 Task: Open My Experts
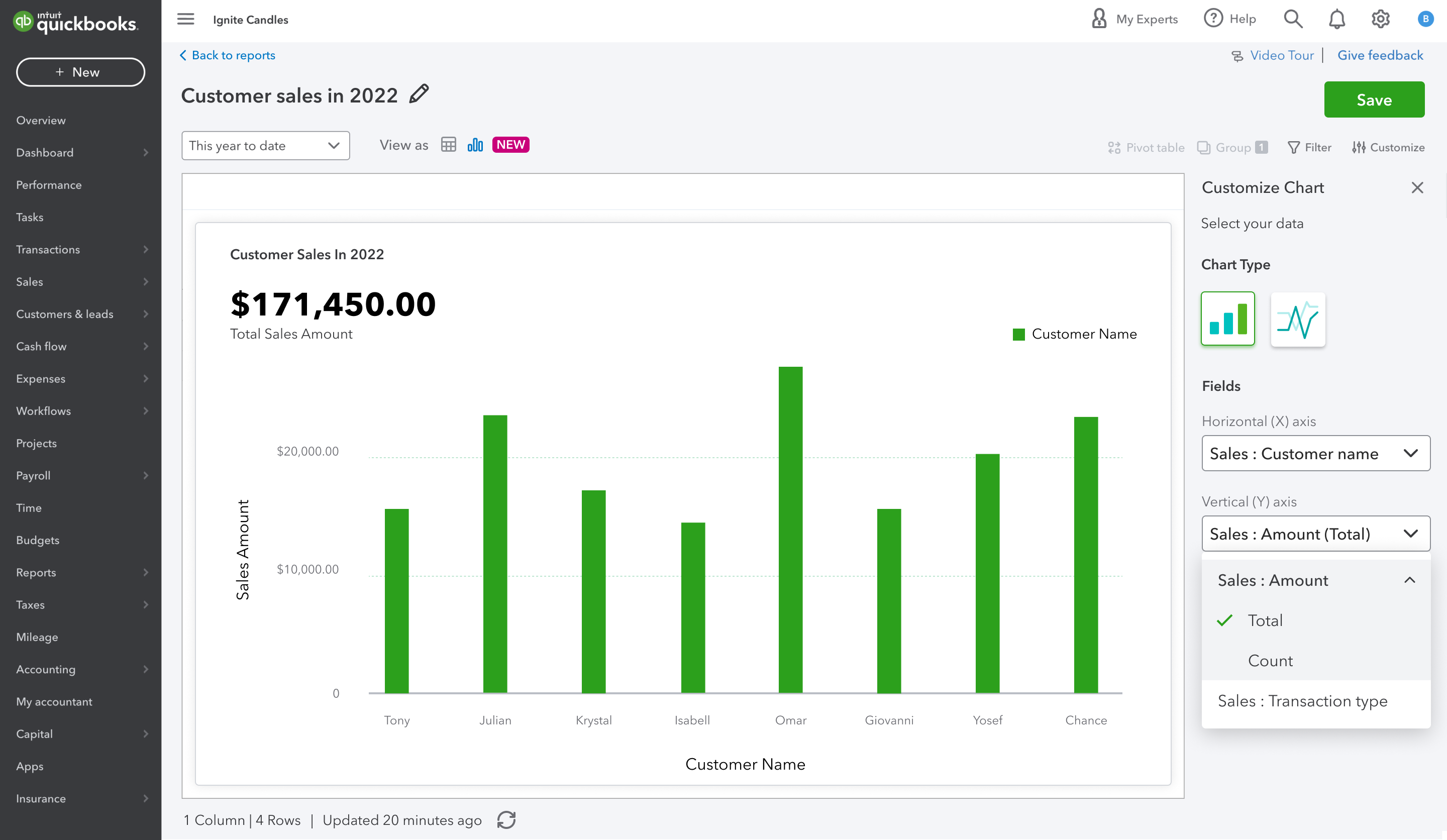click(1134, 19)
